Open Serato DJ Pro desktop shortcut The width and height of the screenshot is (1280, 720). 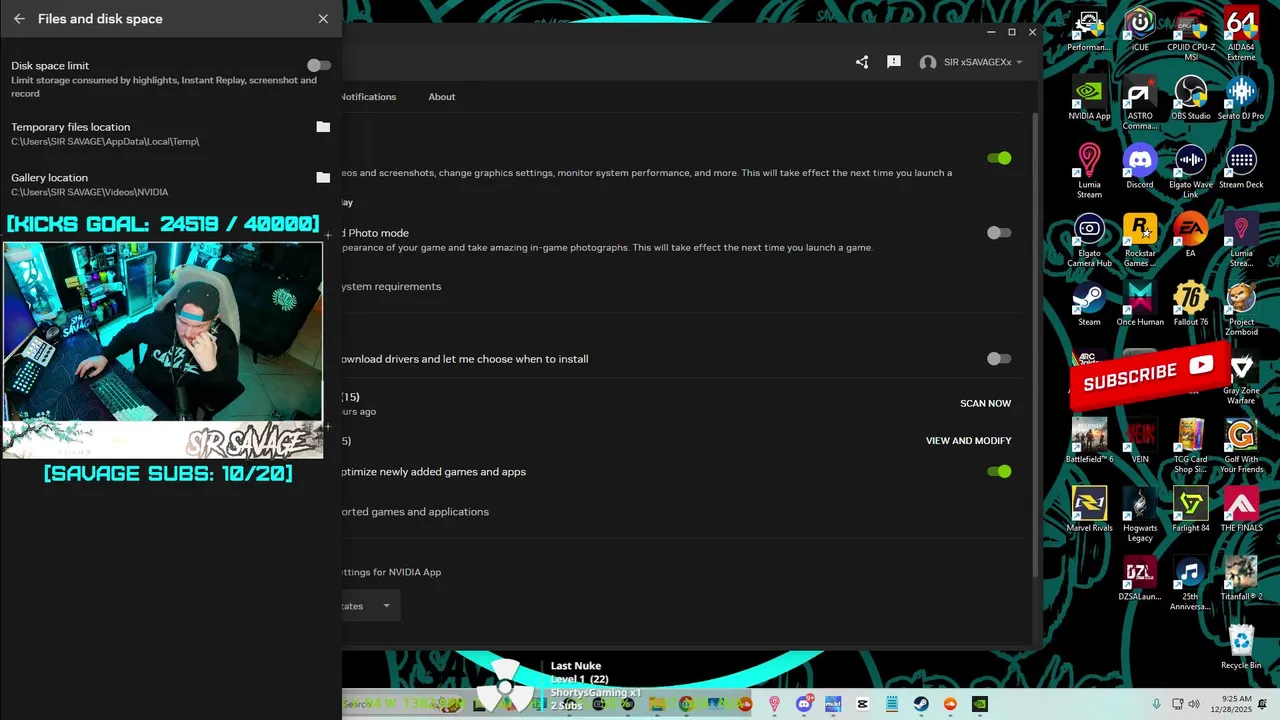(x=1241, y=98)
